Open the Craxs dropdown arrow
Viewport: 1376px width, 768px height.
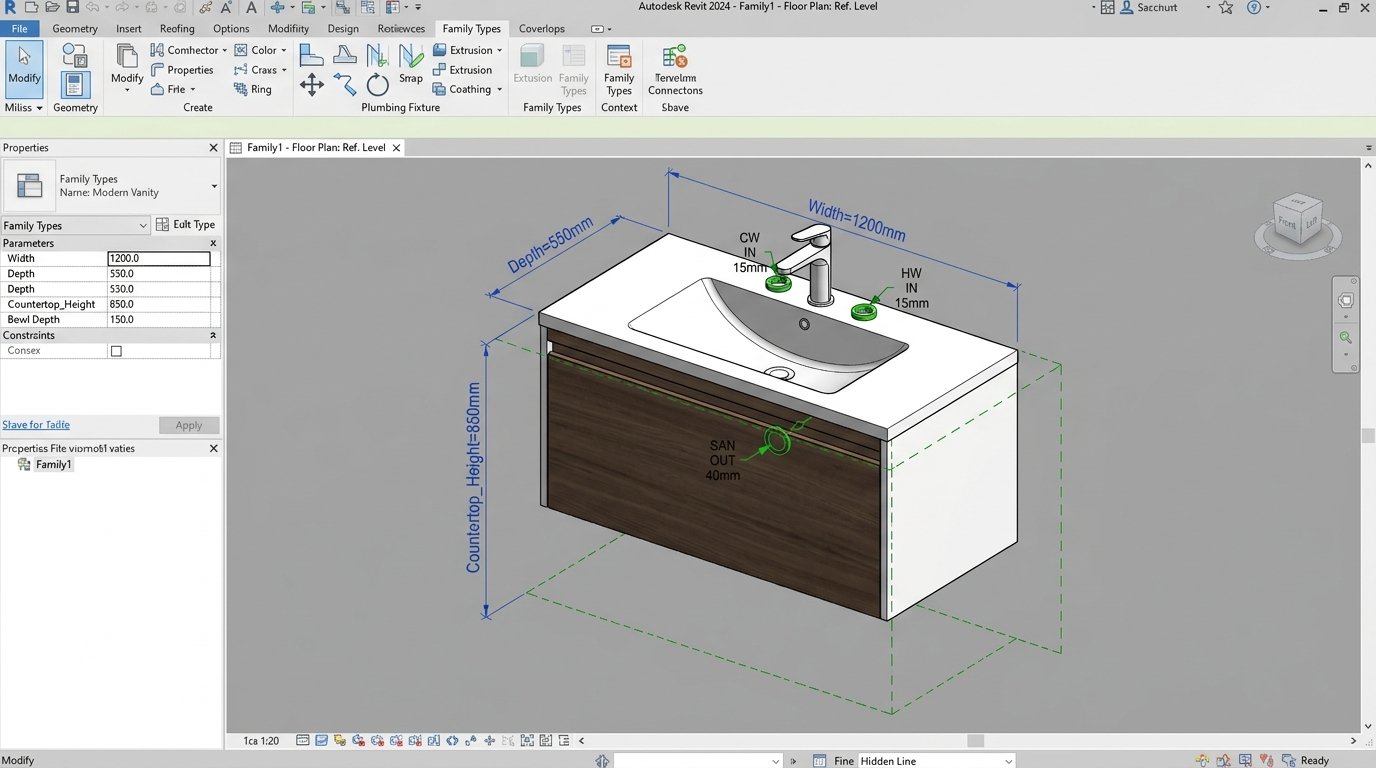click(284, 70)
